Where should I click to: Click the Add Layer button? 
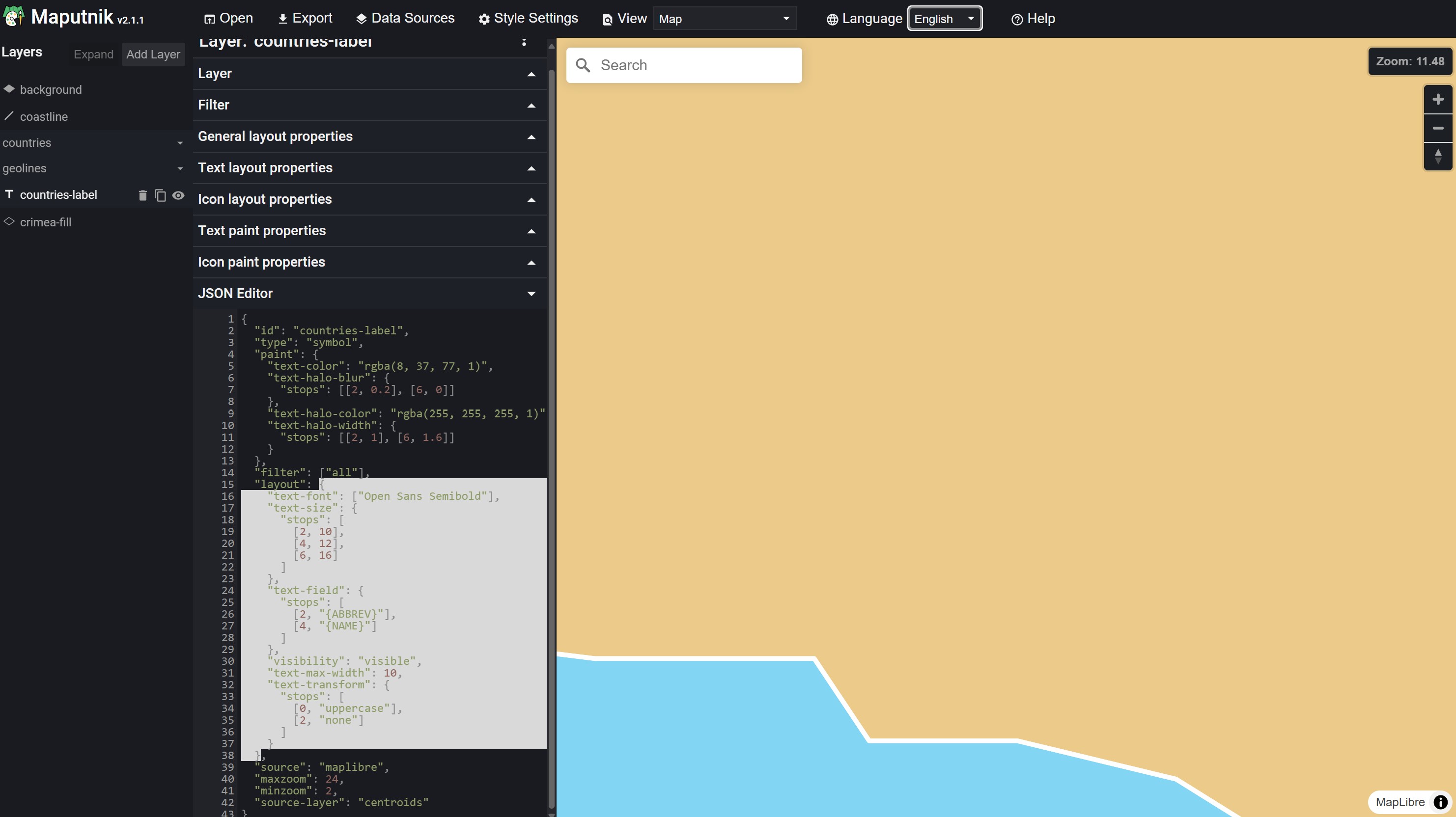[x=153, y=54]
